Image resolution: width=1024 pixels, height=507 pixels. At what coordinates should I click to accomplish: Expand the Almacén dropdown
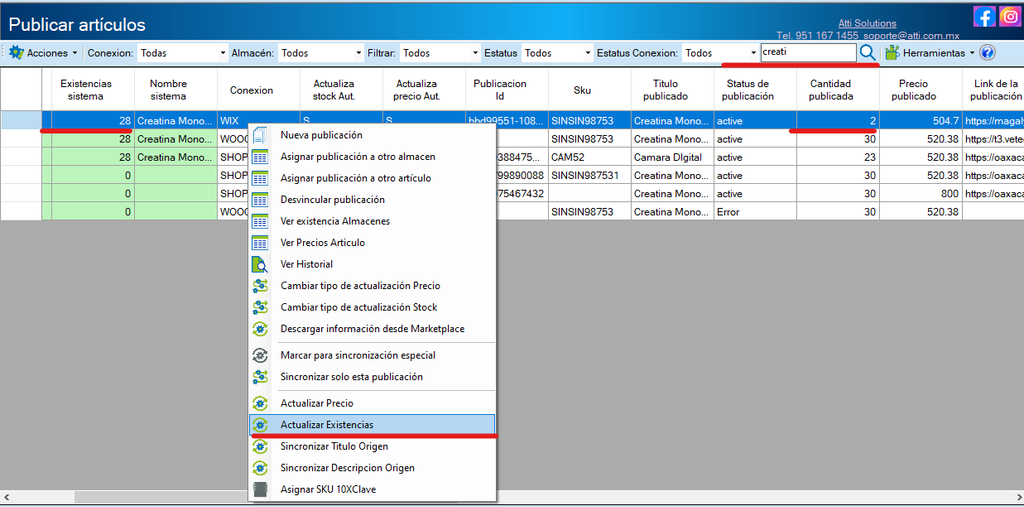point(359,53)
